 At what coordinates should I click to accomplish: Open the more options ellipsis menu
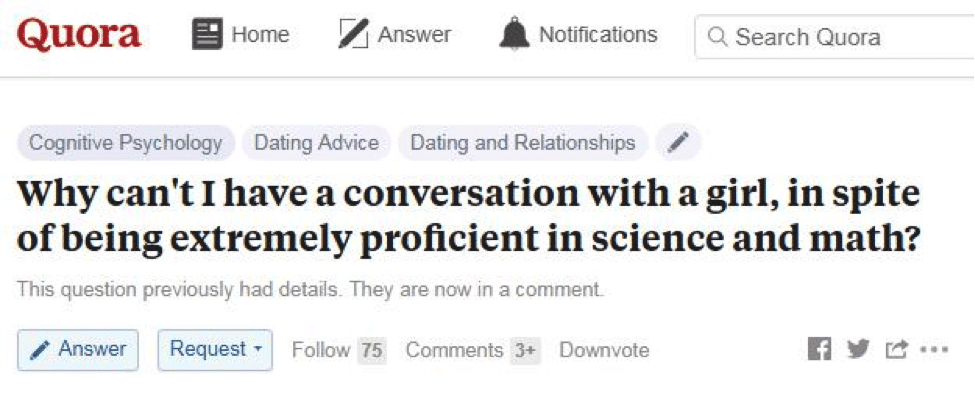tap(933, 350)
